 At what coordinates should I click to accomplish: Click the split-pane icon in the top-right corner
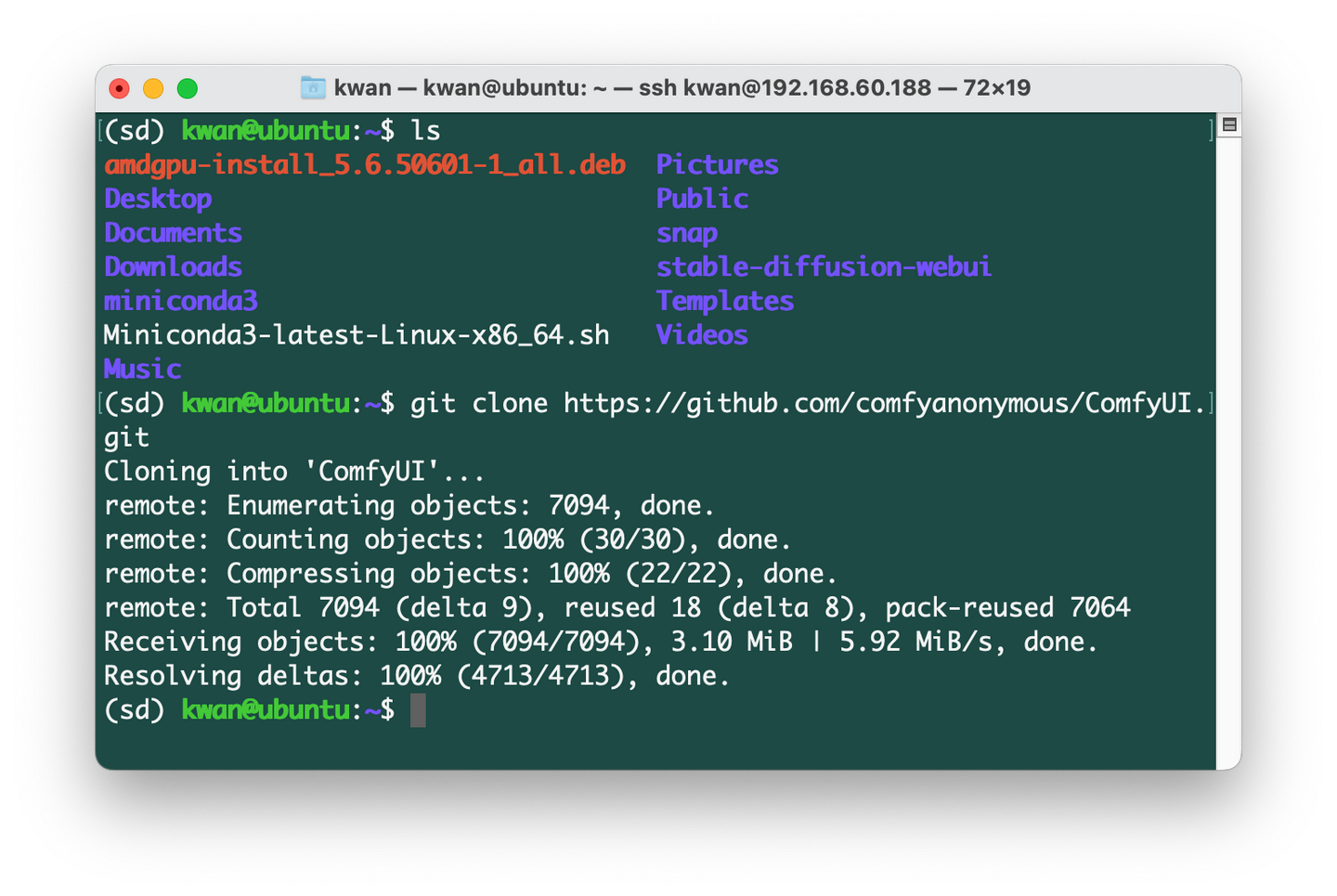(1228, 123)
